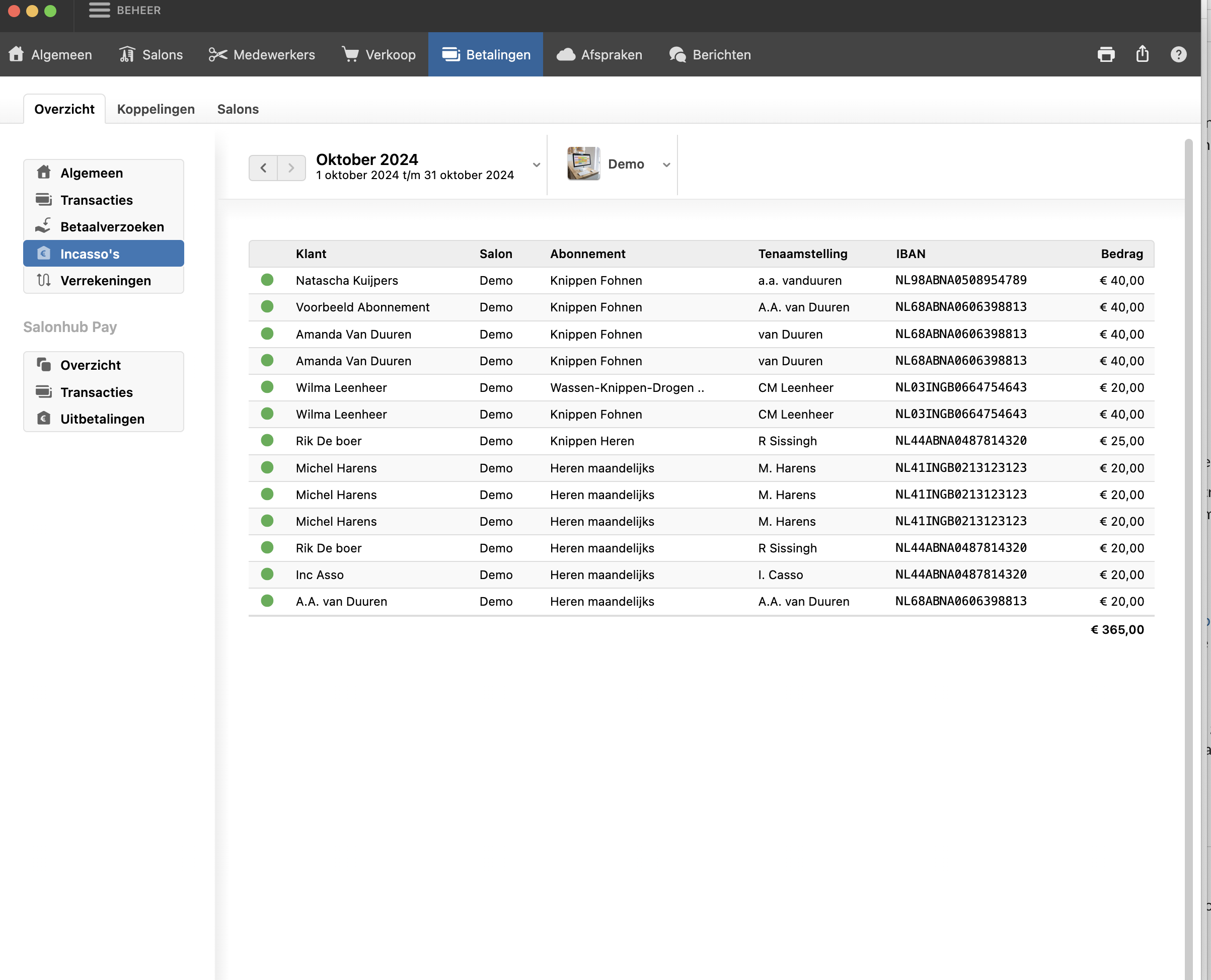Screen dimensions: 1211x980
Task: Expand the Demo salon dropdown chevron
Action: point(666,165)
